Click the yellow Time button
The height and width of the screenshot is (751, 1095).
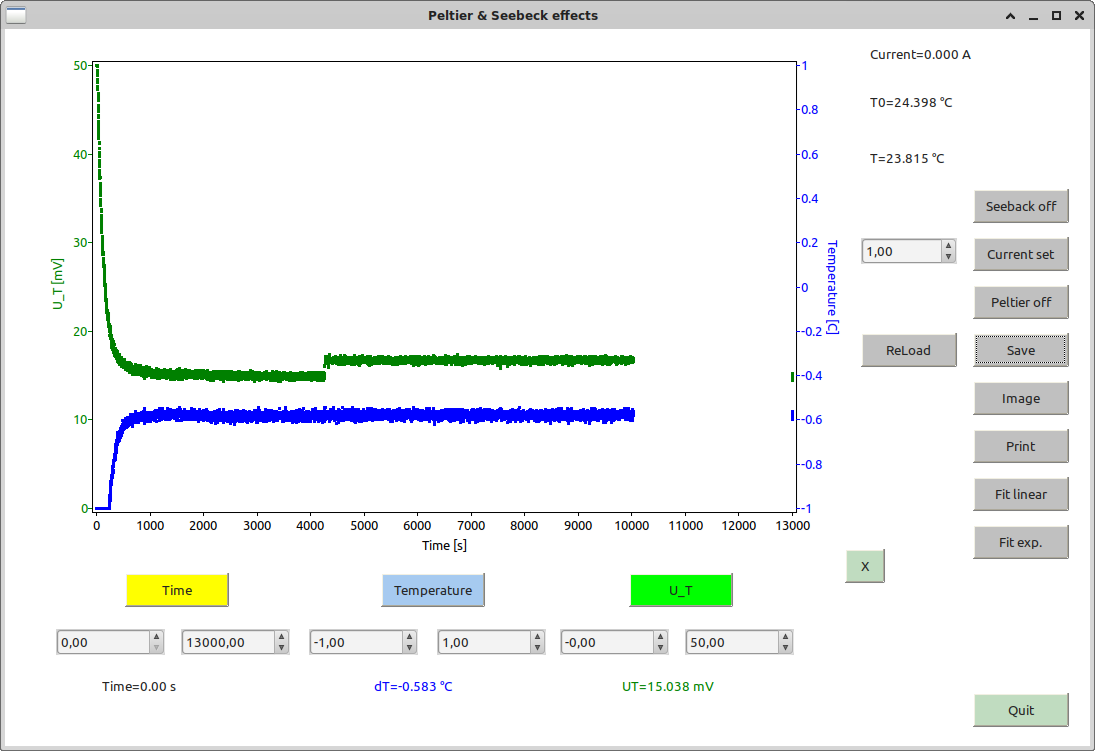[177, 590]
